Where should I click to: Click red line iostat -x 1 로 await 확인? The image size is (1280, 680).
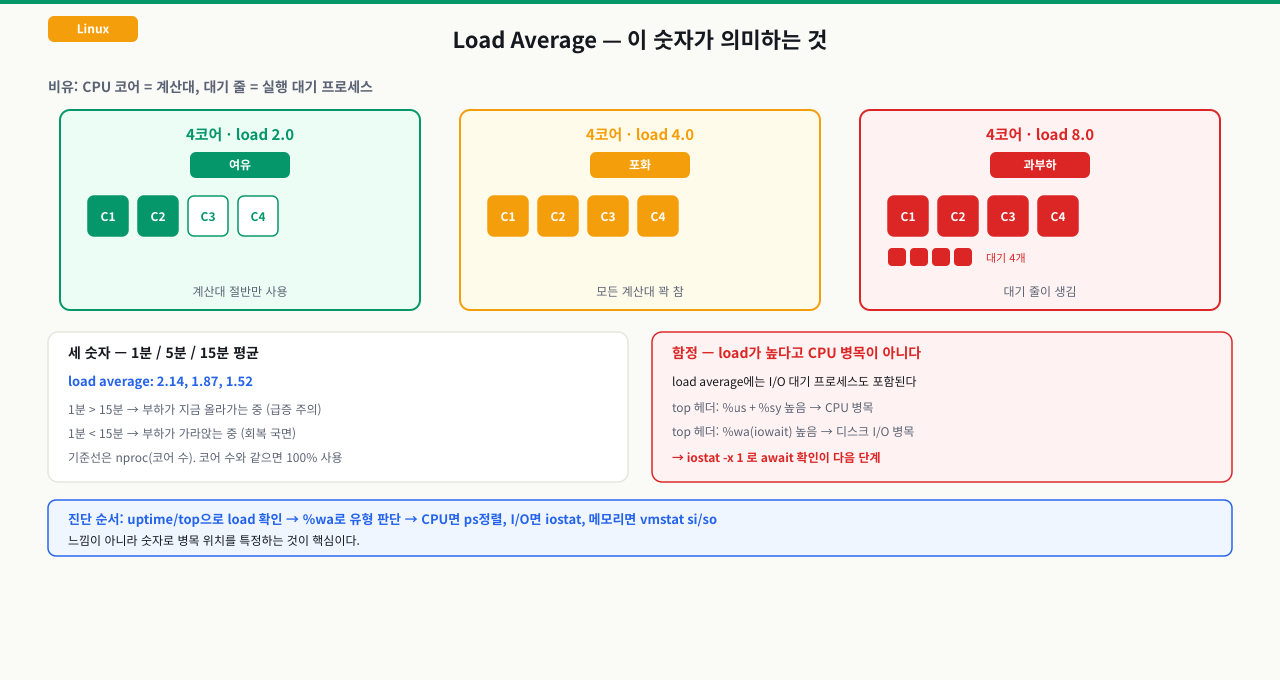pyautogui.click(x=776, y=457)
